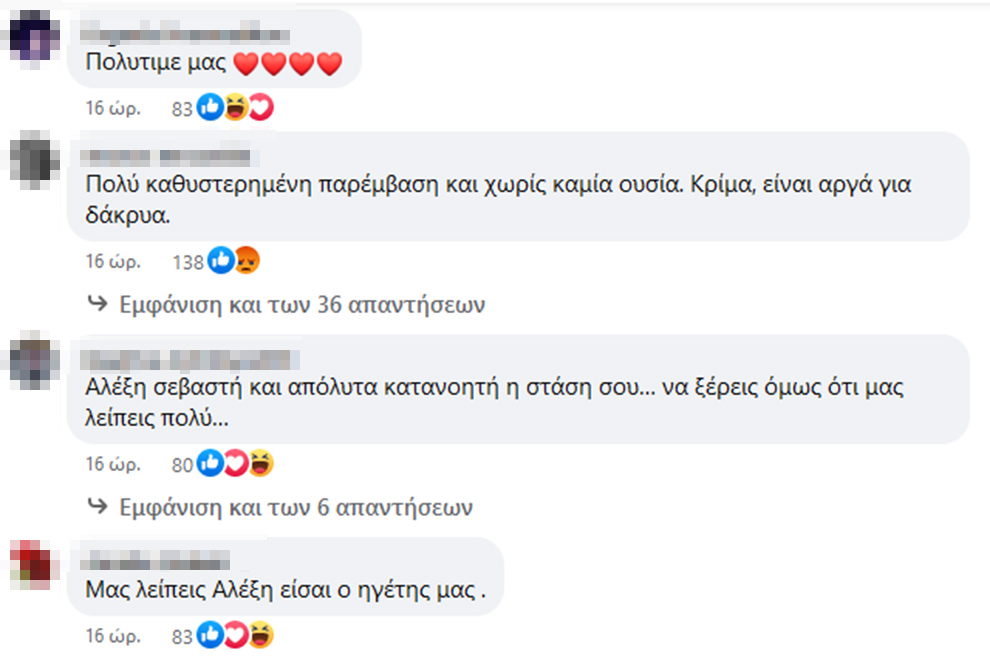Click the like reaction on the "Μας λείπεις Αλέξη" comment

(x=210, y=635)
